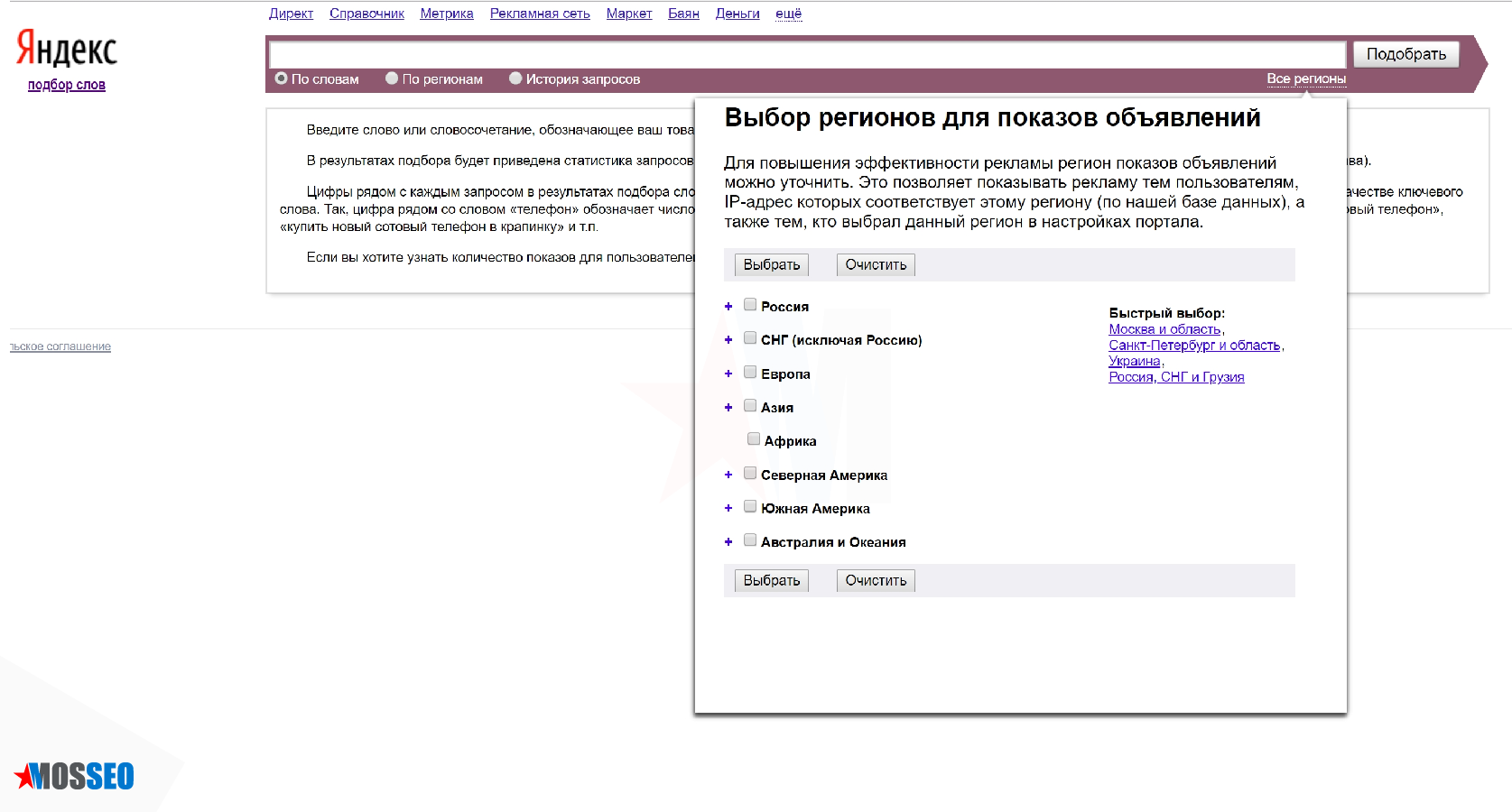Image resolution: width=1512 pixels, height=812 pixels.
Task: Open the Метрика menu link
Action: coord(446,14)
